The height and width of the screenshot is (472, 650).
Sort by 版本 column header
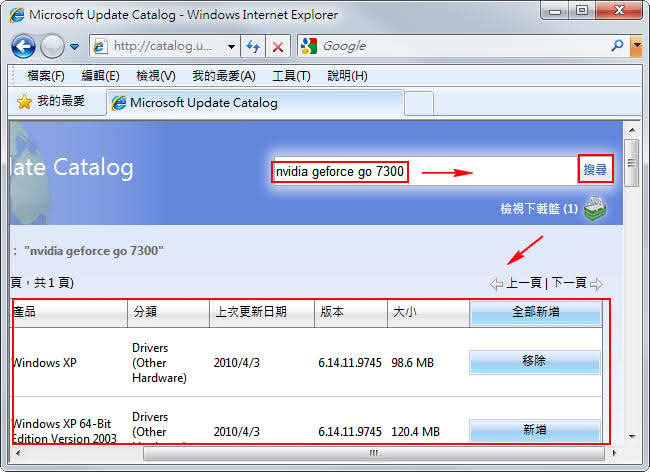351,313
